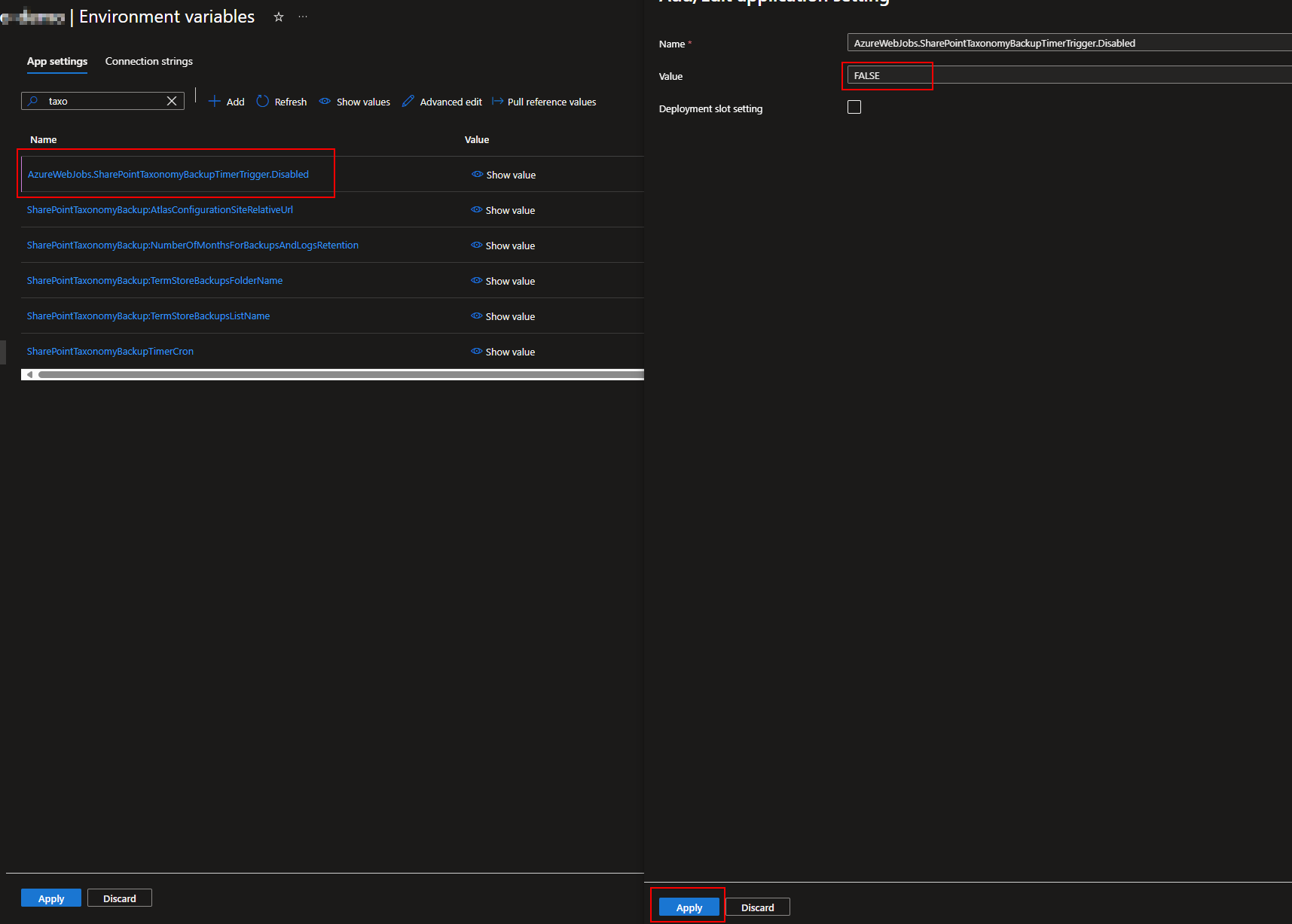This screenshot has height=924, width=1292.
Task: Click the Add toolbar label
Action: pyautogui.click(x=236, y=102)
